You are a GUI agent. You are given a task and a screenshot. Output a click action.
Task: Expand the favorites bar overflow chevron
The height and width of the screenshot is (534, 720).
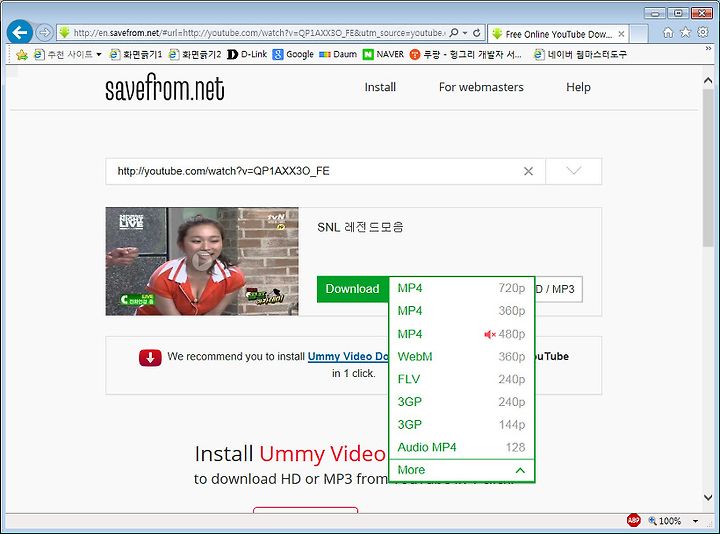click(708, 49)
